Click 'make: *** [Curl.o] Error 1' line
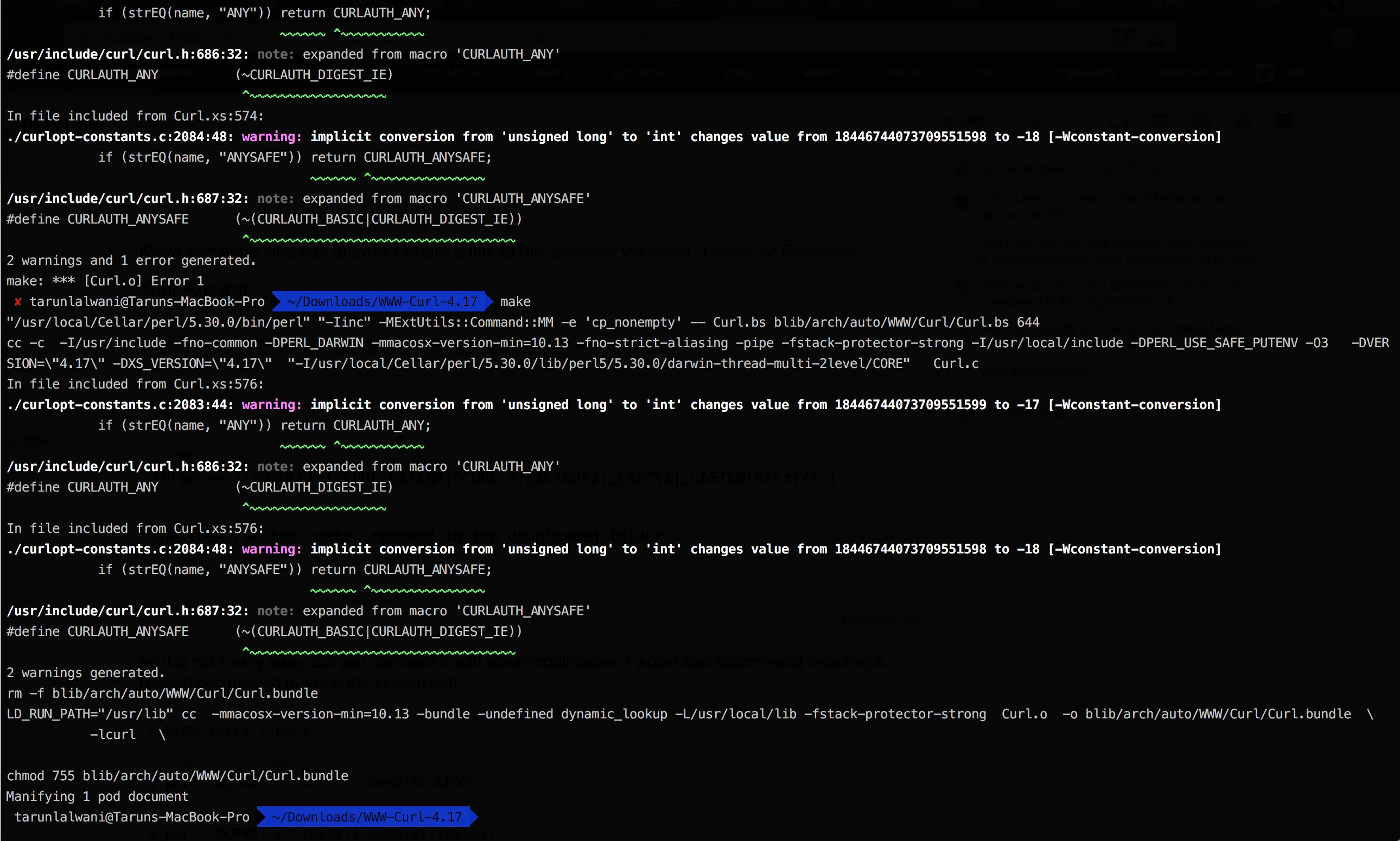 [105, 281]
